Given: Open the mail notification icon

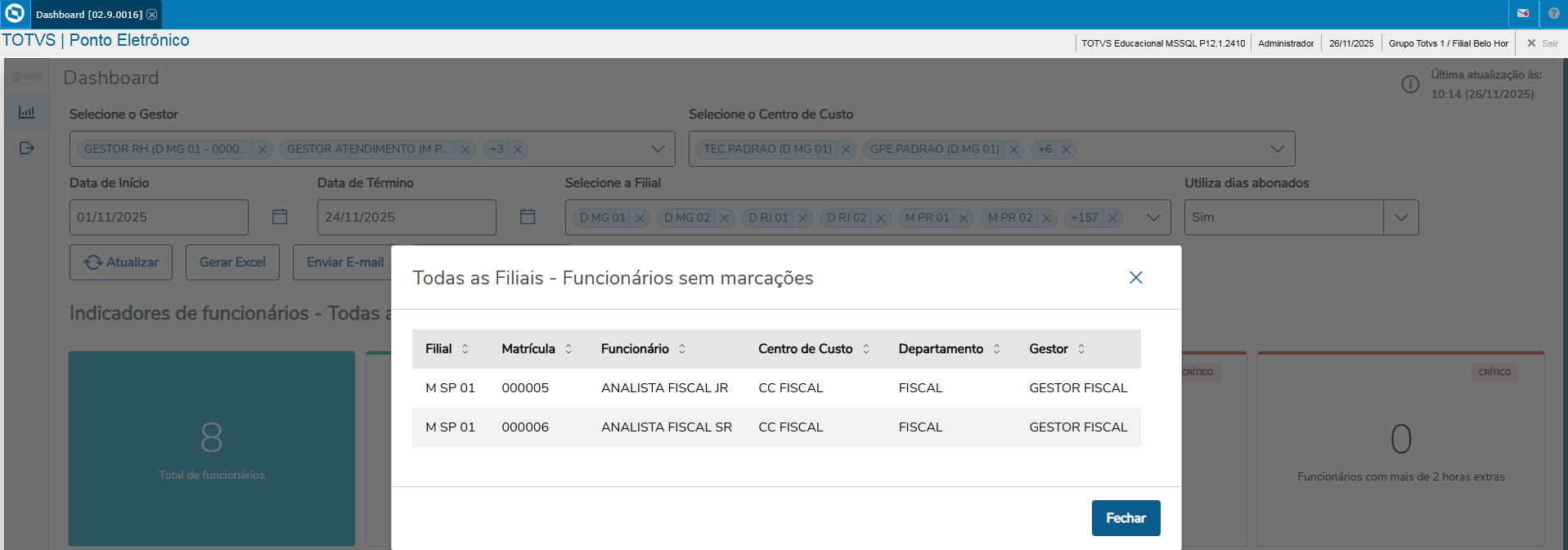Looking at the screenshot, I should click(x=1523, y=14).
